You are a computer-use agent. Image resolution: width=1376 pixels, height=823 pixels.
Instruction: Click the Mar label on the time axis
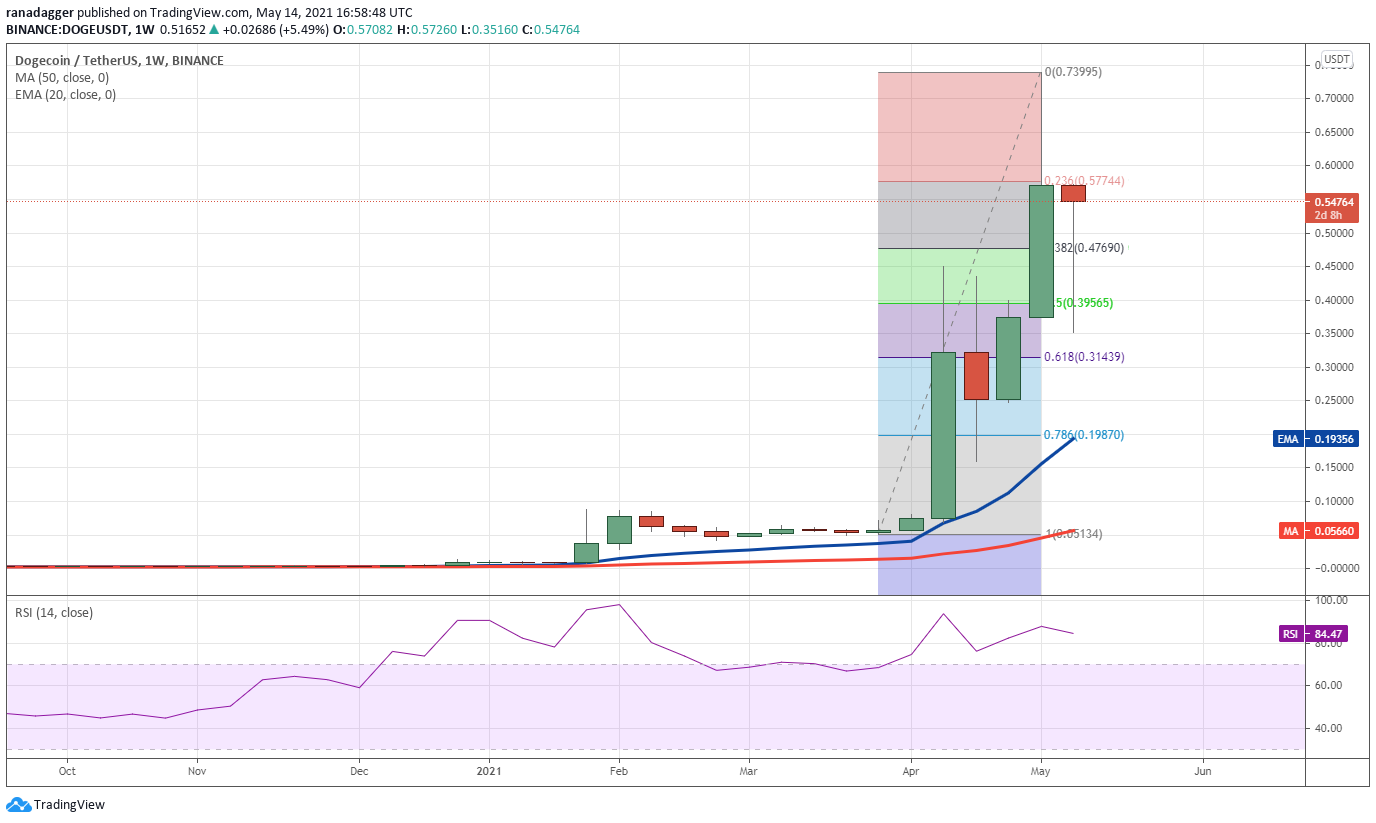click(x=747, y=771)
